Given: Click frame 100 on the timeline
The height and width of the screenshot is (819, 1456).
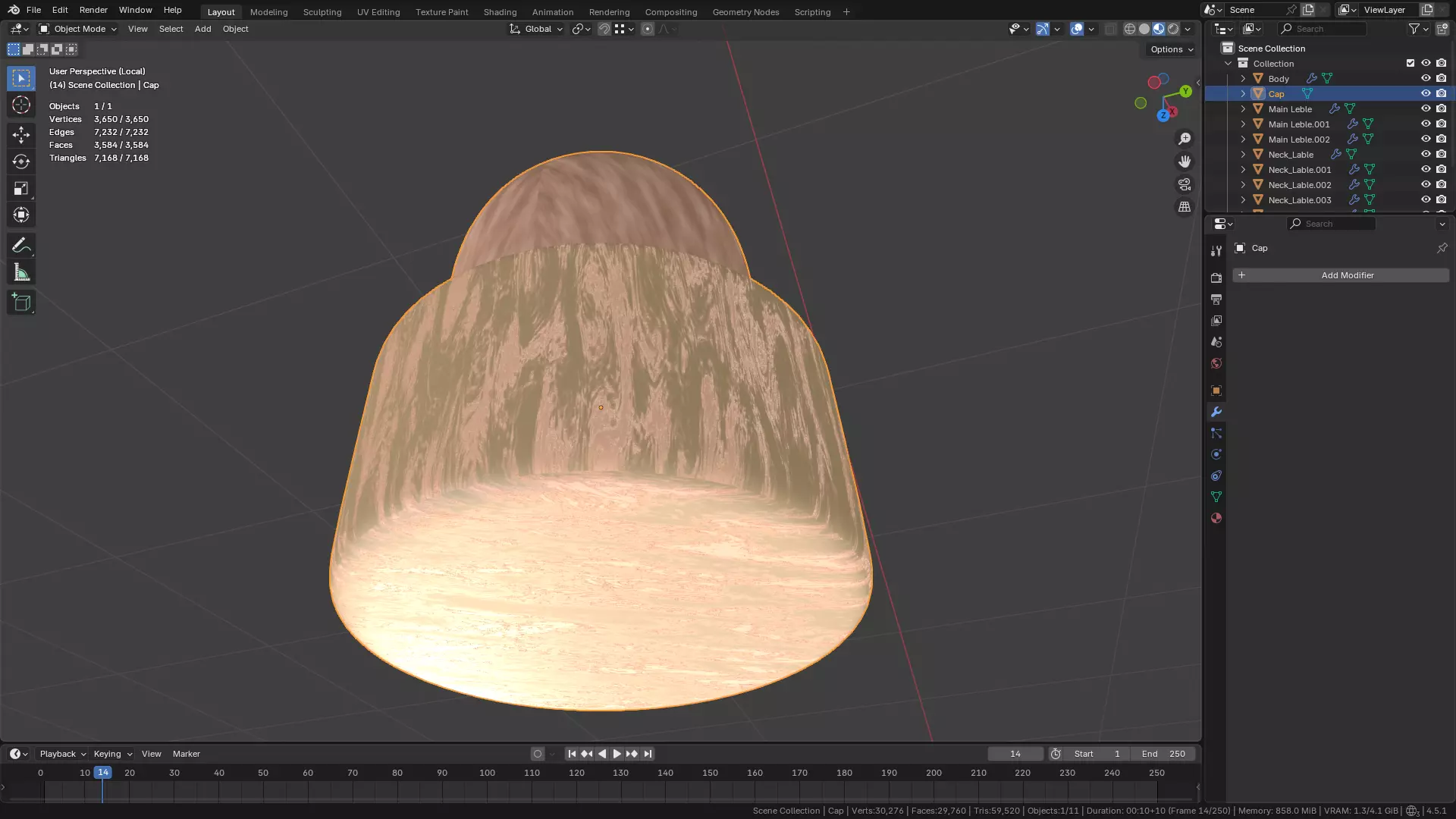Looking at the screenshot, I should (x=487, y=773).
